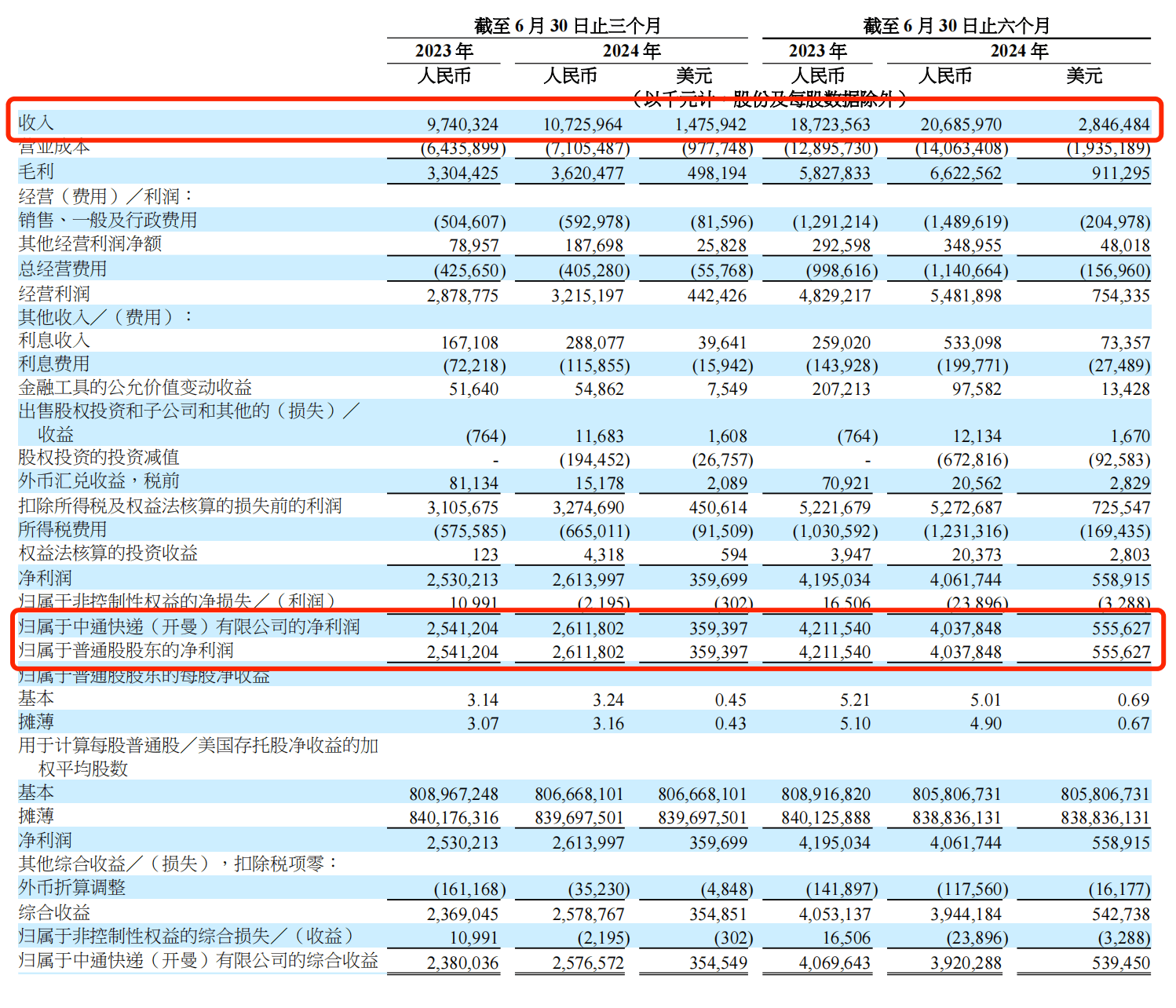The height and width of the screenshot is (1008, 1176).
Task: Select diluted earnings per share 3.16
Action: pyautogui.click(x=608, y=724)
